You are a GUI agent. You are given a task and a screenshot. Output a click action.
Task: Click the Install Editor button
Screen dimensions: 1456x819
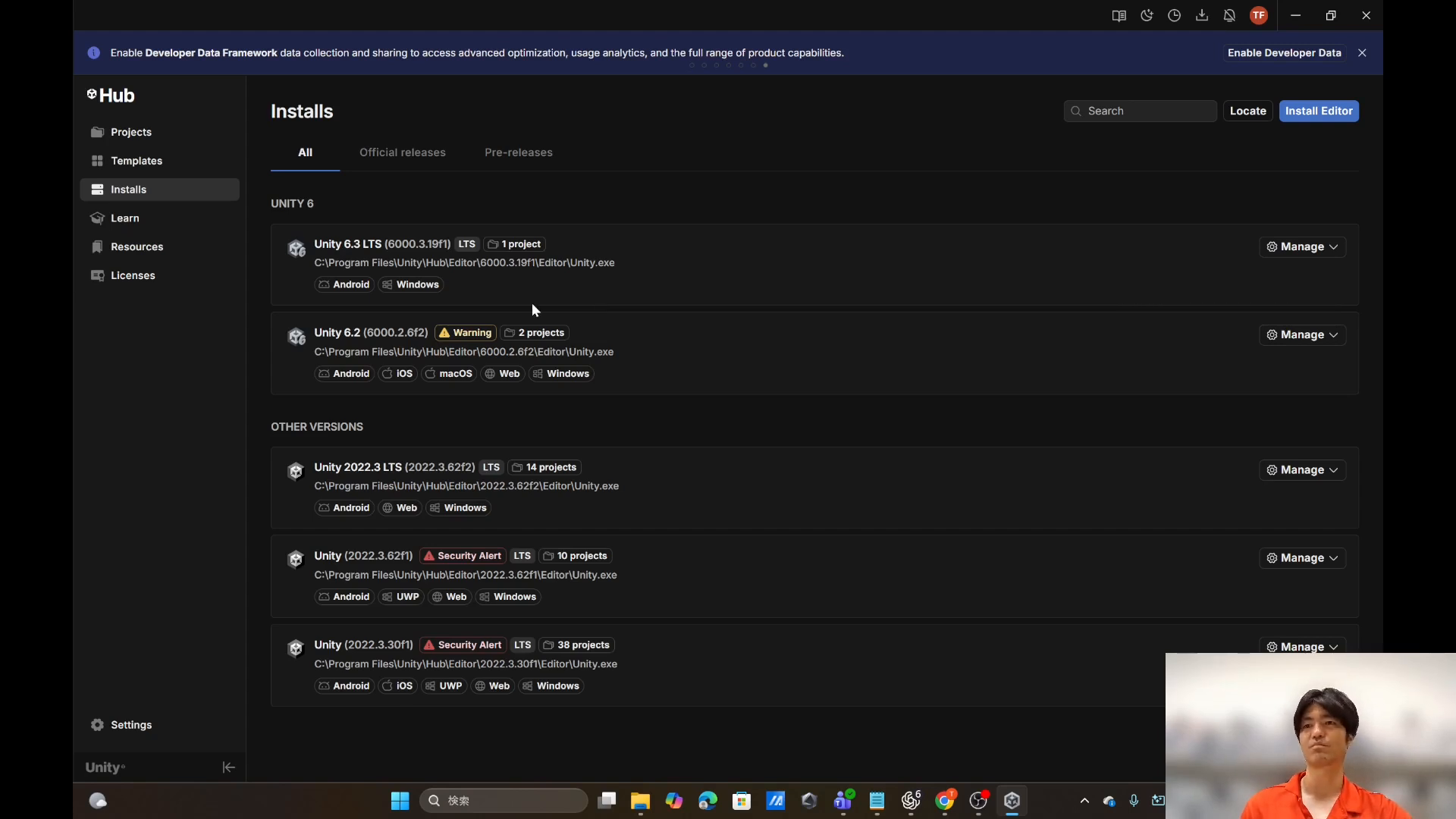pos(1319,111)
